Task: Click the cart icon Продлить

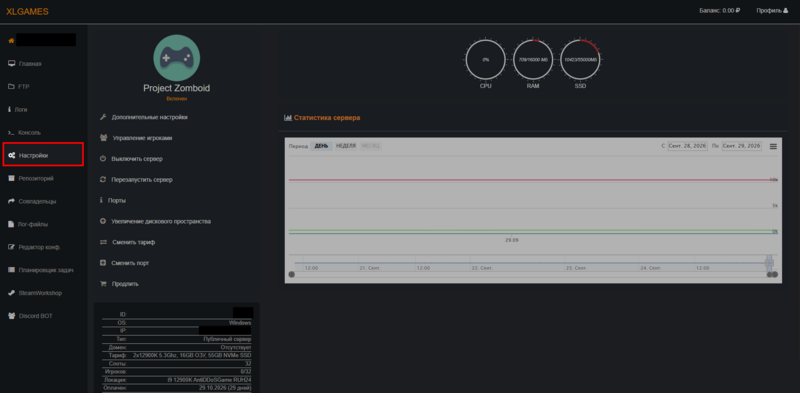Action: pyautogui.click(x=103, y=284)
